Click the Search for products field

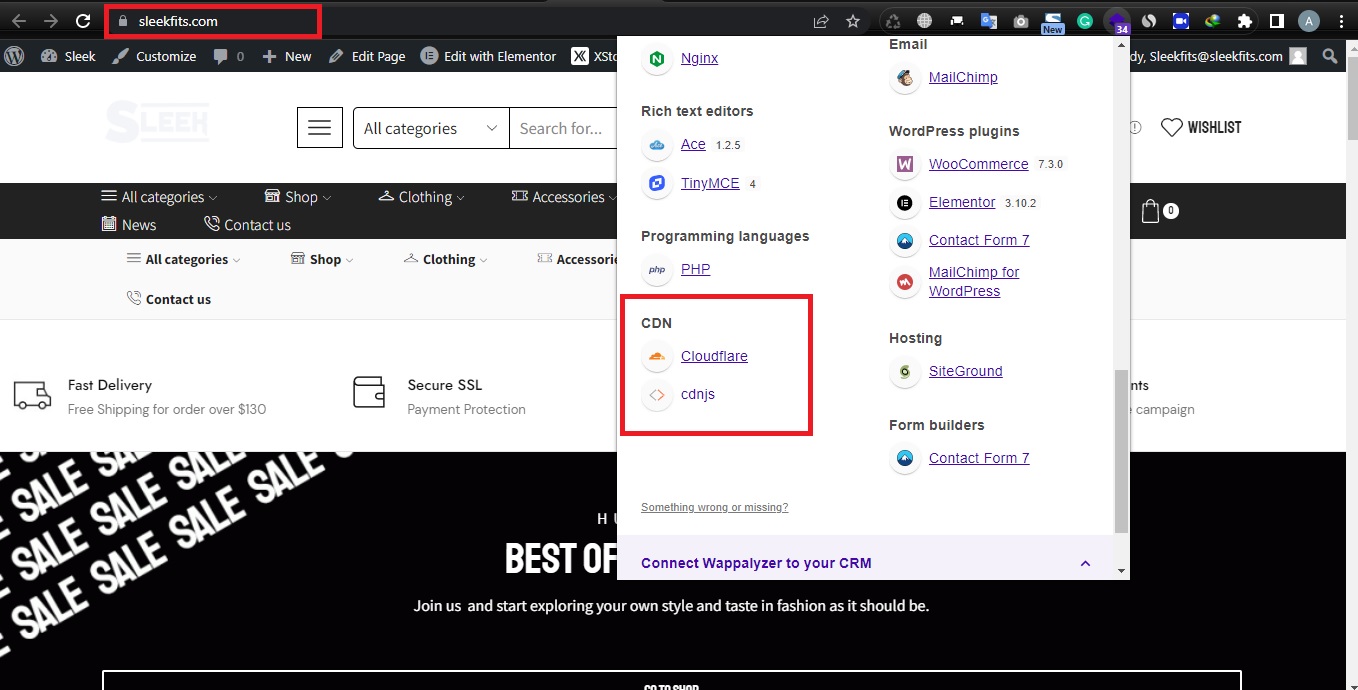coord(563,128)
